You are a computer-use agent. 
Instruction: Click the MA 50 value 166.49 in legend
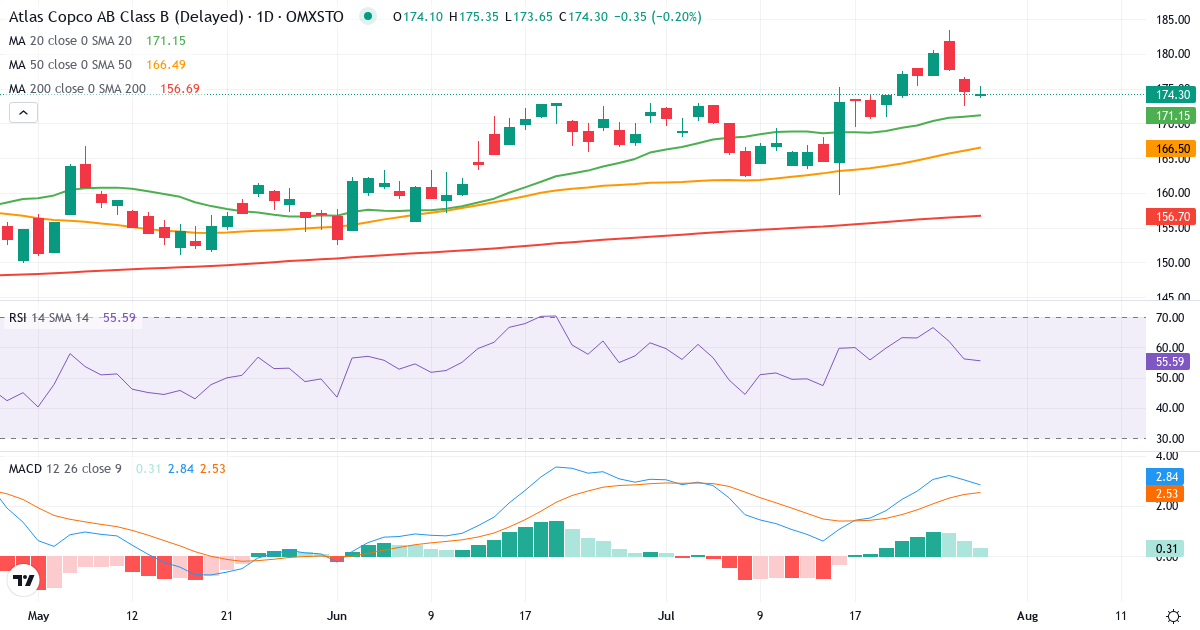pos(165,65)
